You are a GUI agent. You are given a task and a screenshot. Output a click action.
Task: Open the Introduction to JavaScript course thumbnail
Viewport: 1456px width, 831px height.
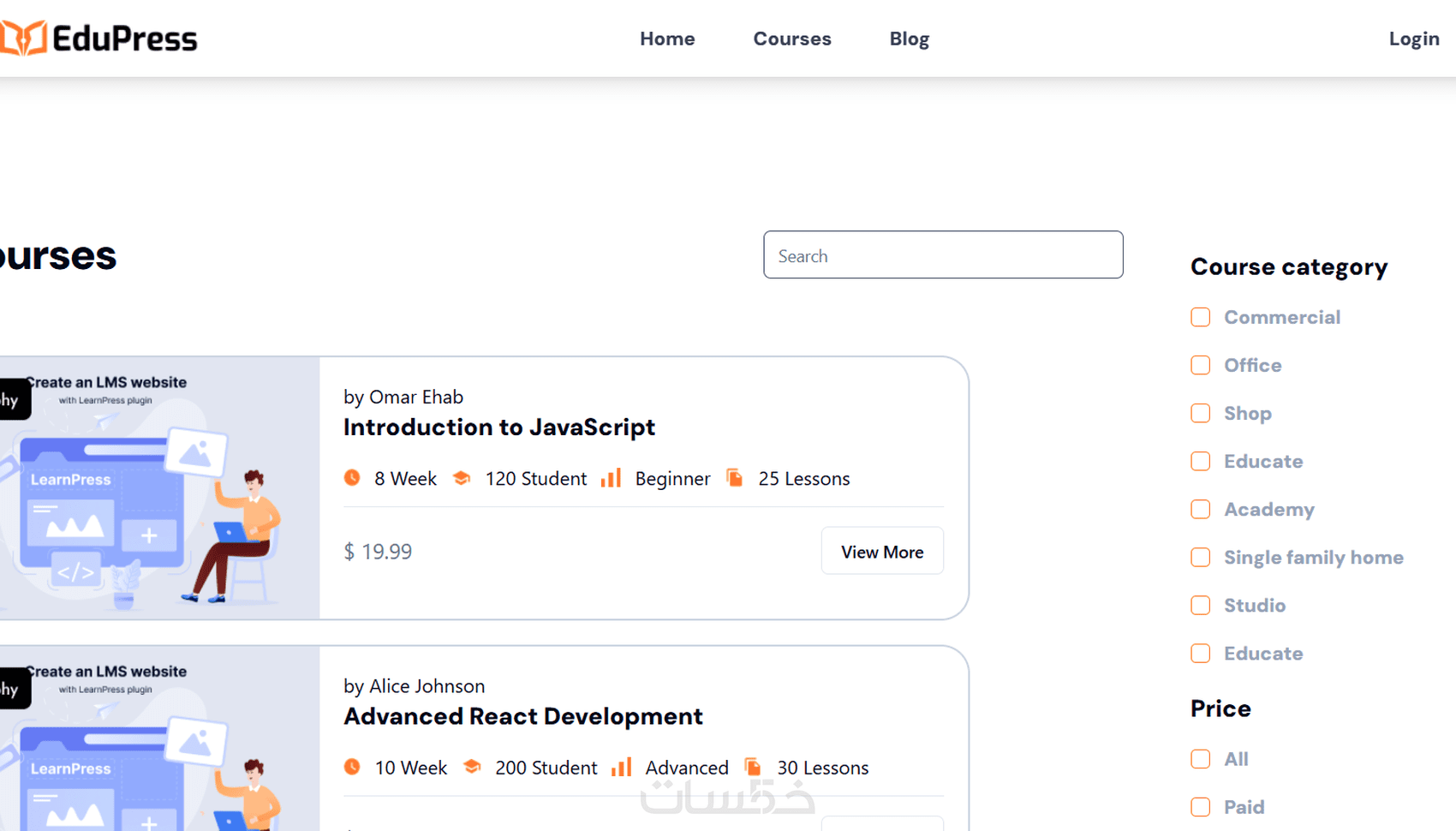coord(159,488)
